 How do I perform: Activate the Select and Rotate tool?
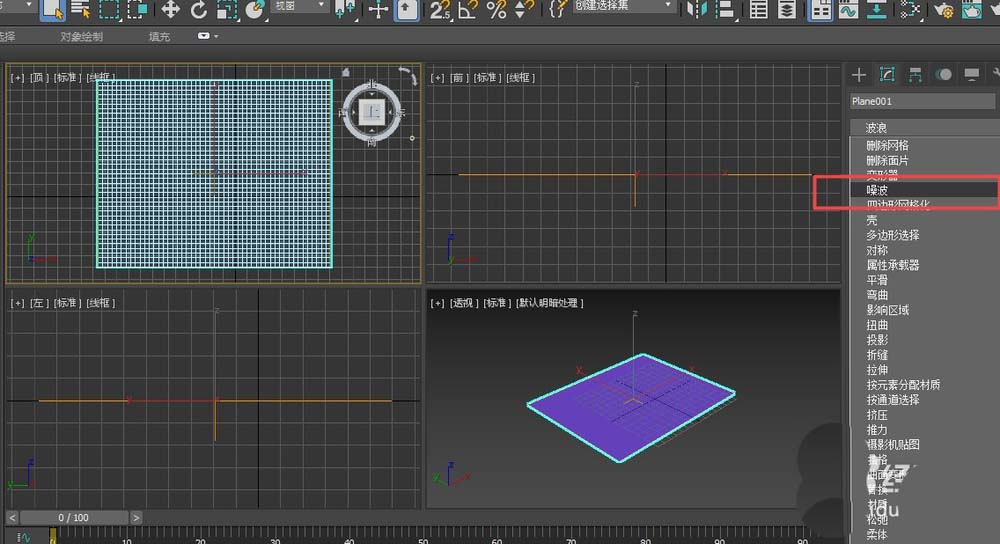point(198,9)
